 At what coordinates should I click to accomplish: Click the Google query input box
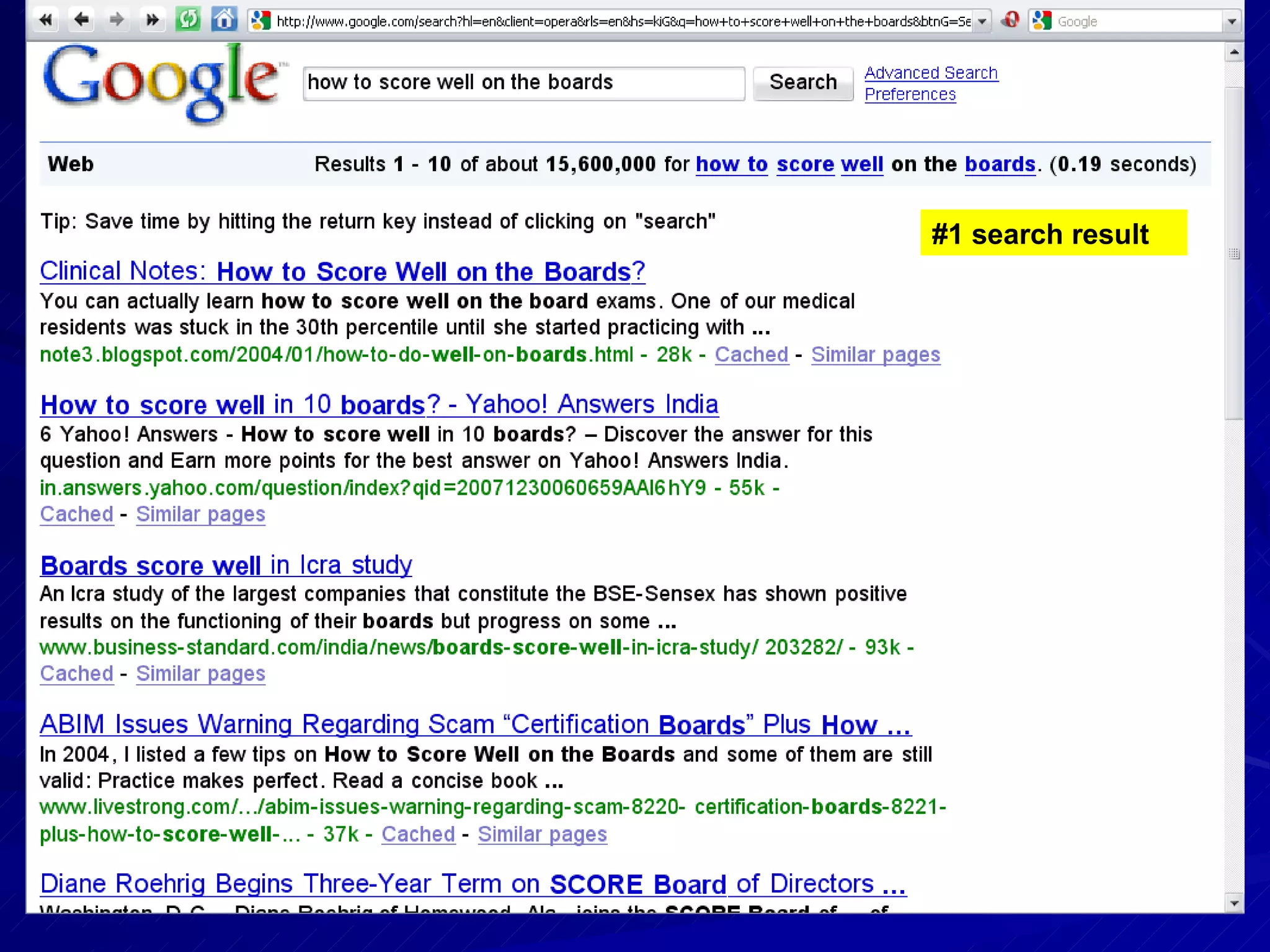click(x=524, y=83)
